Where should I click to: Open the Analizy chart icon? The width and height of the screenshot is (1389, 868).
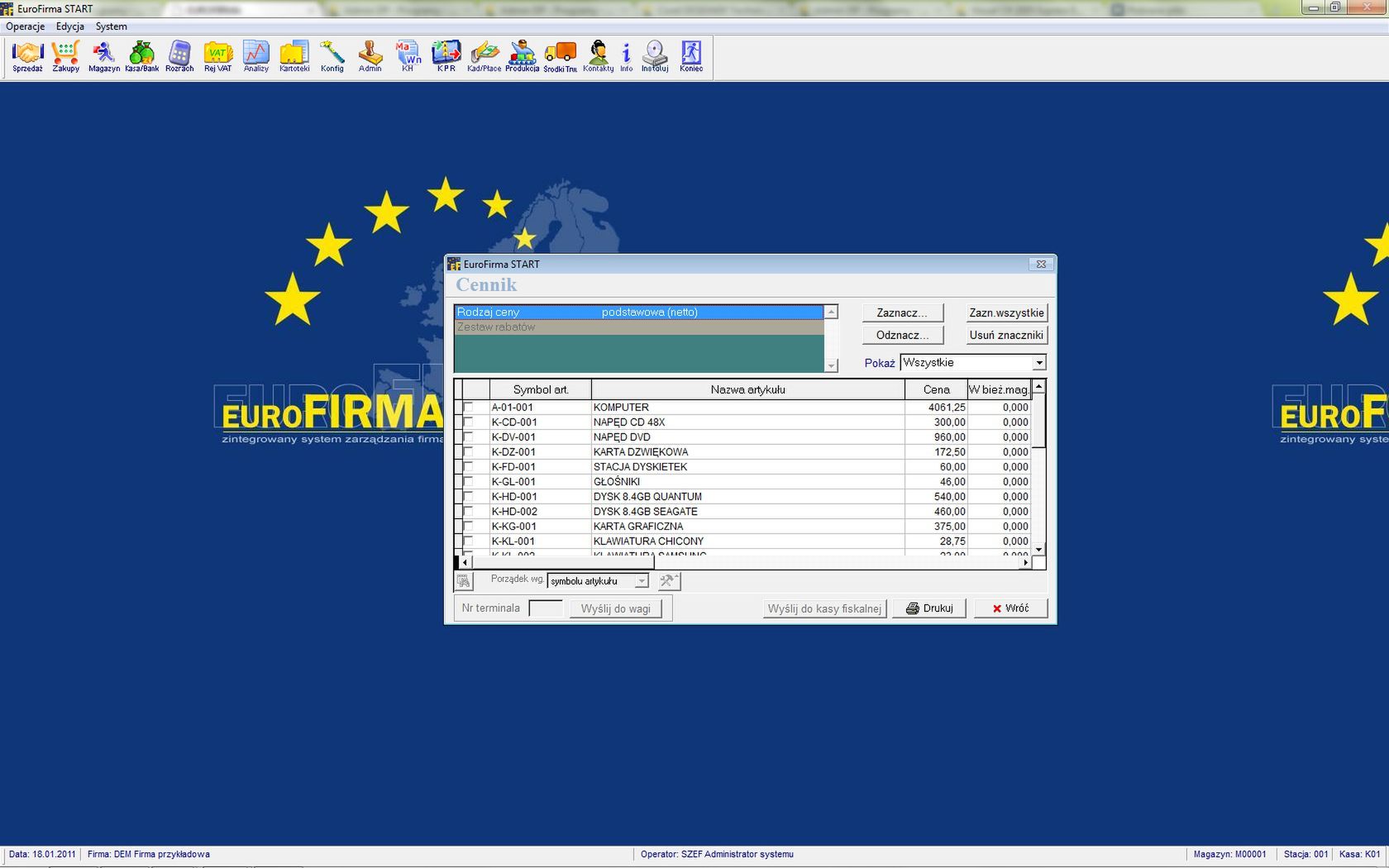click(x=255, y=56)
